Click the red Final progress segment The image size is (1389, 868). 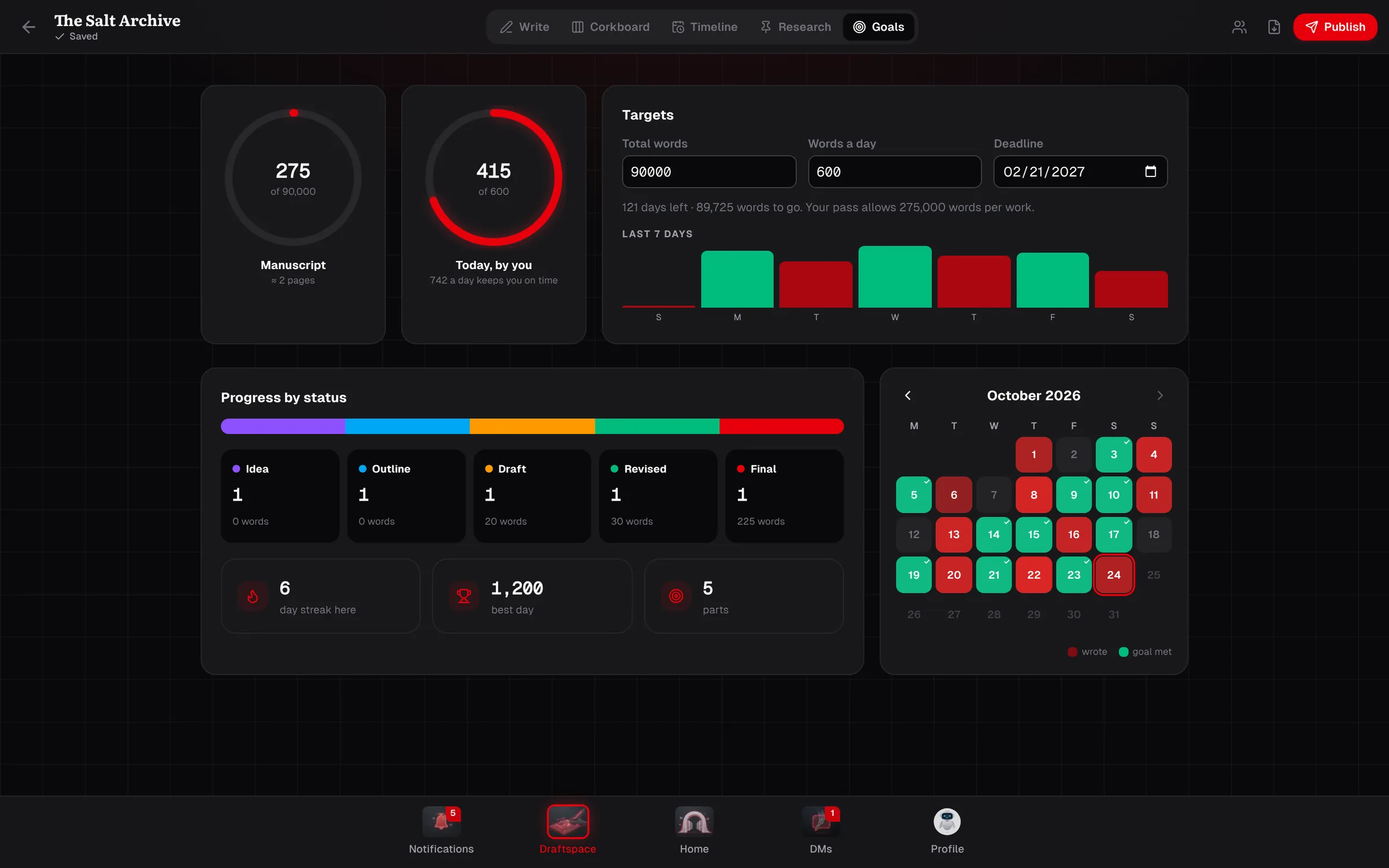pyautogui.click(x=781, y=426)
